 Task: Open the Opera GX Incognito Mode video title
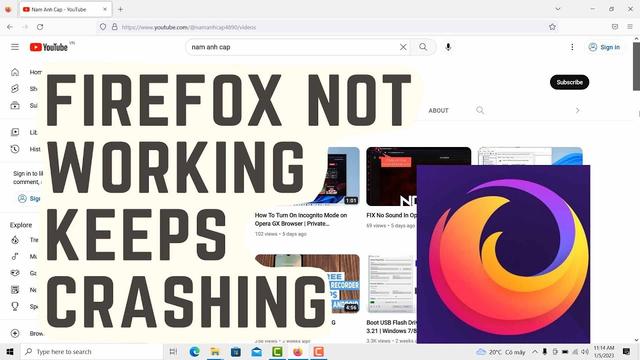[301, 219]
